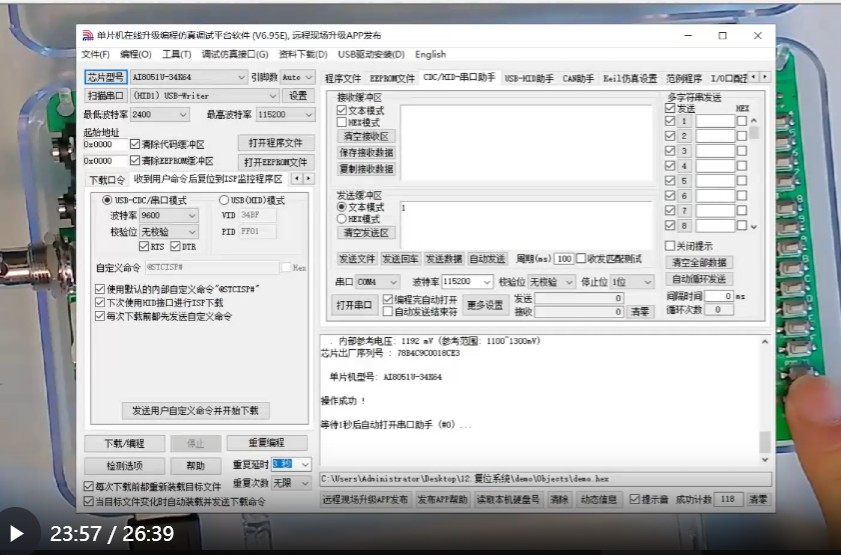Select send buffer HEX模式 radio button
Viewport: 841px width, 555px height.
pyautogui.click(x=341, y=219)
